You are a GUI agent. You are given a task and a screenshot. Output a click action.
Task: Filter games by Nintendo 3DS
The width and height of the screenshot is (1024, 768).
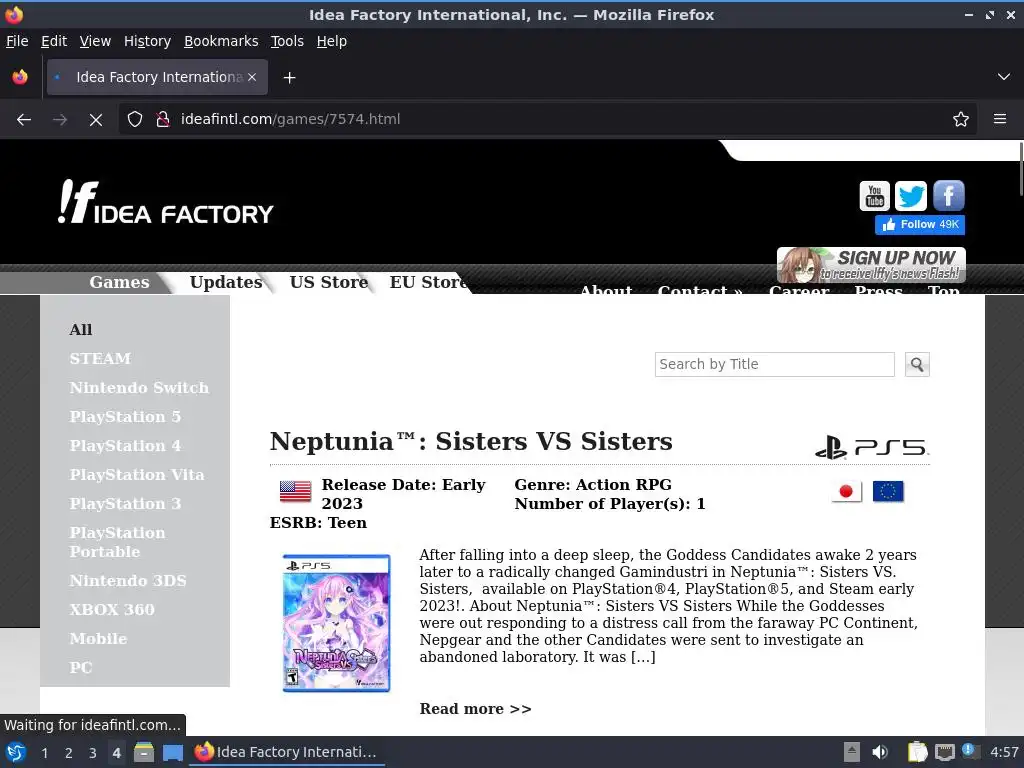pos(128,581)
